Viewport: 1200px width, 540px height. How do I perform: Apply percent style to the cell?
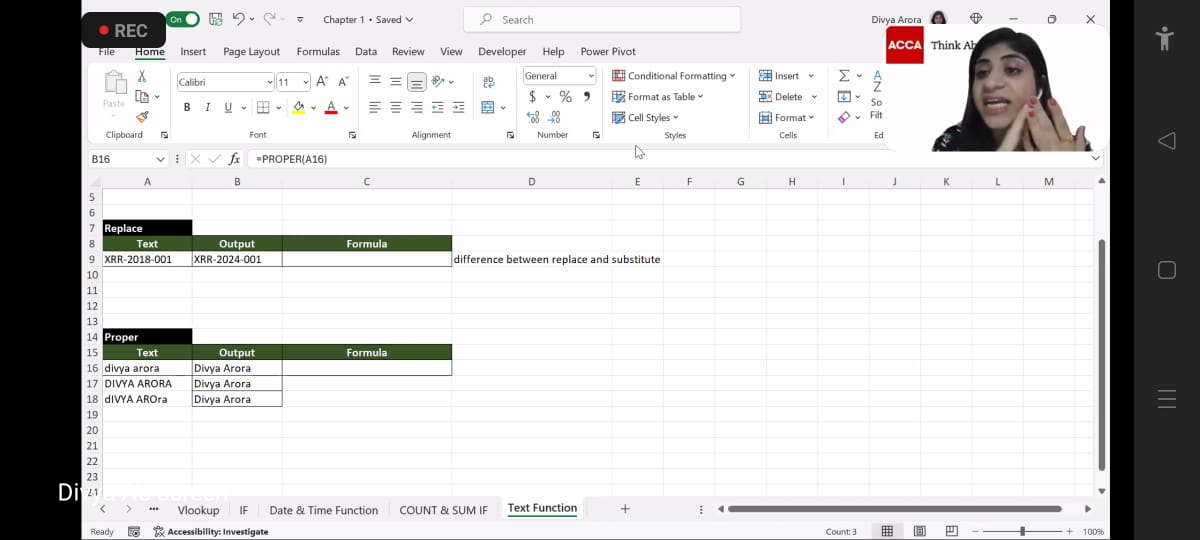565,97
